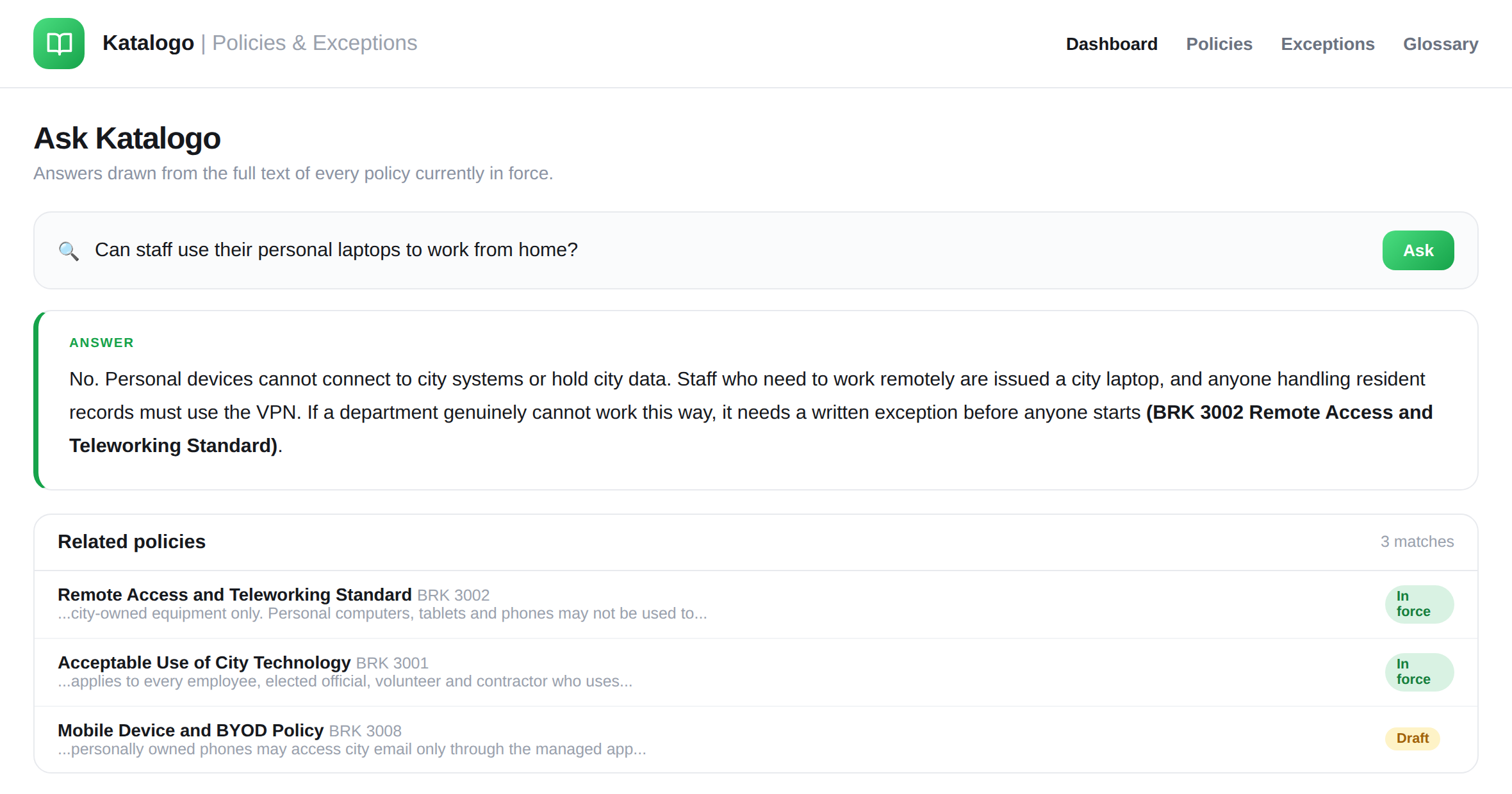Switch to the Exceptions tab

click(x=1327, y=44)
